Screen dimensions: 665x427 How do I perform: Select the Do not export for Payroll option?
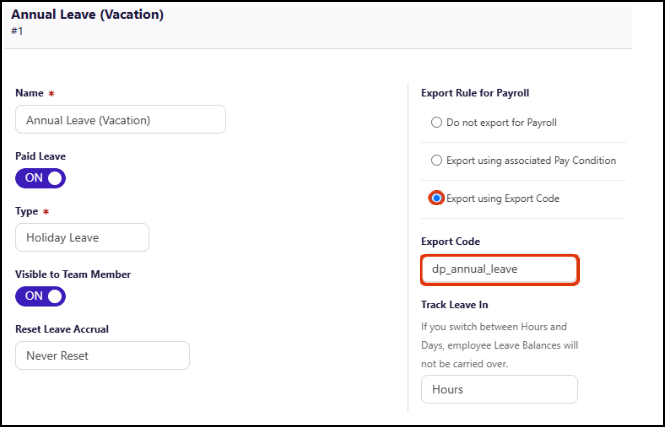pos(436,123)
